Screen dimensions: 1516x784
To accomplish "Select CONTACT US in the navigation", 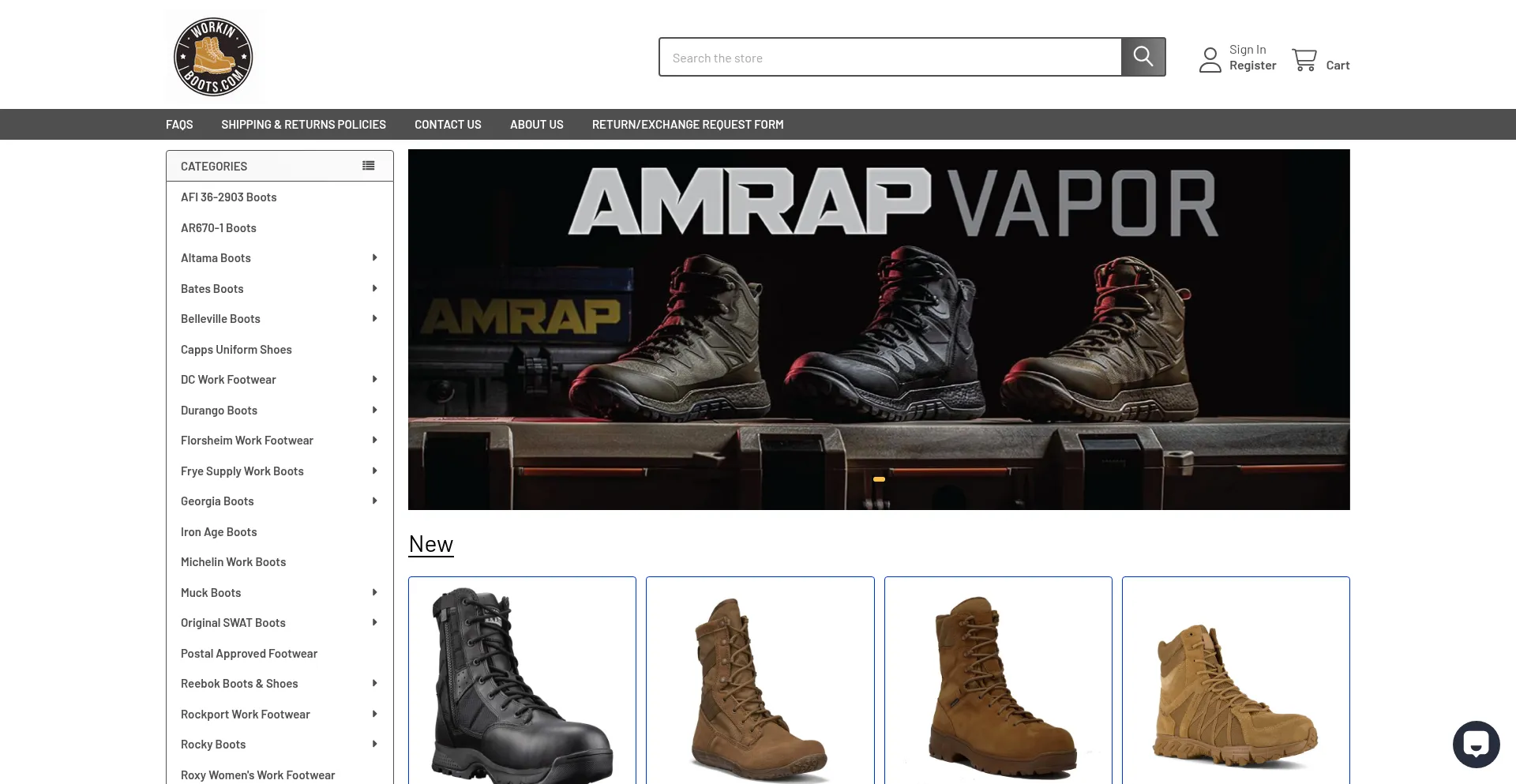I will (x=448, y=124).
